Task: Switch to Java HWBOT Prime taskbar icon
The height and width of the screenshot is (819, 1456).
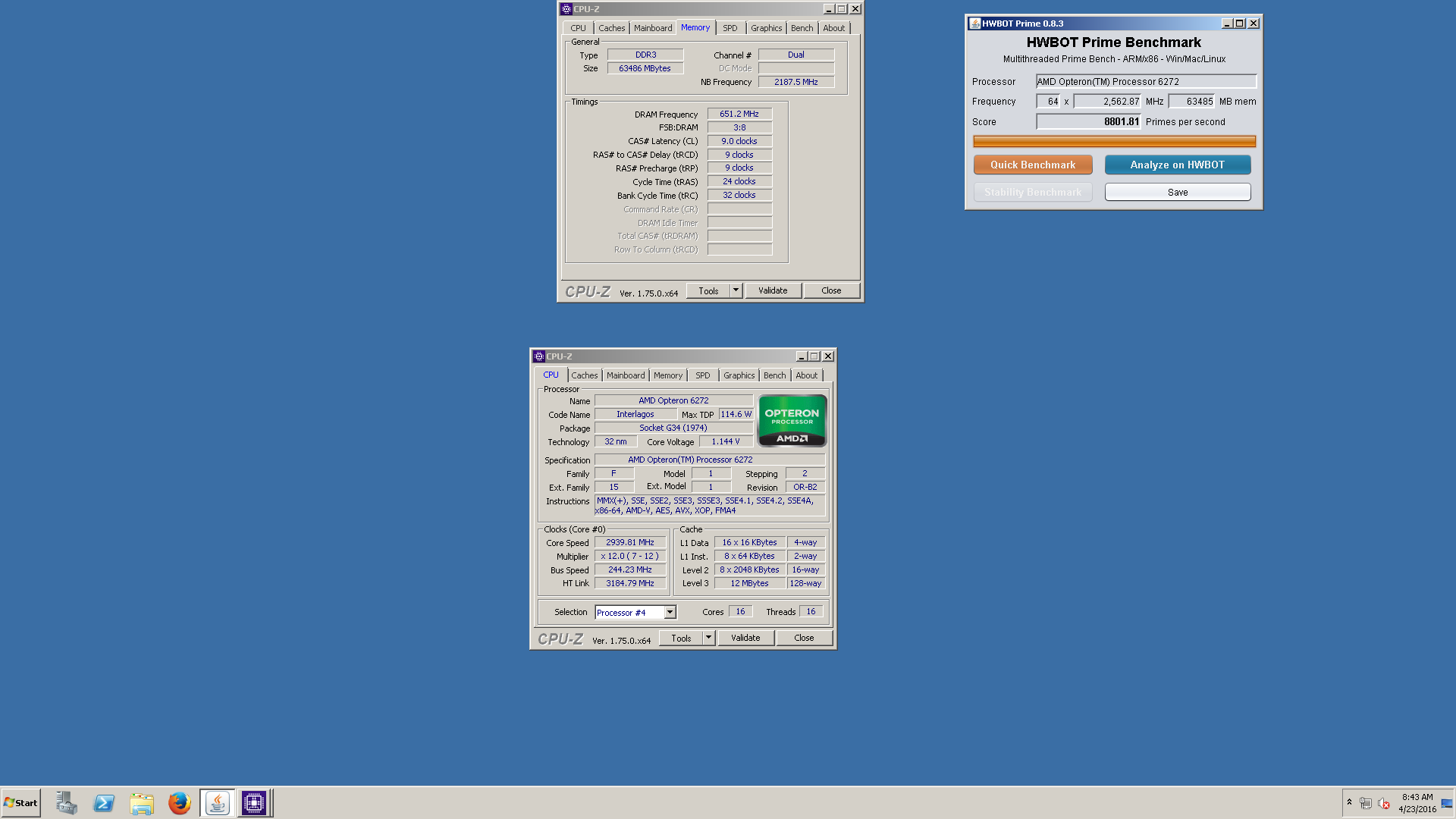Action: pos(218,803)
